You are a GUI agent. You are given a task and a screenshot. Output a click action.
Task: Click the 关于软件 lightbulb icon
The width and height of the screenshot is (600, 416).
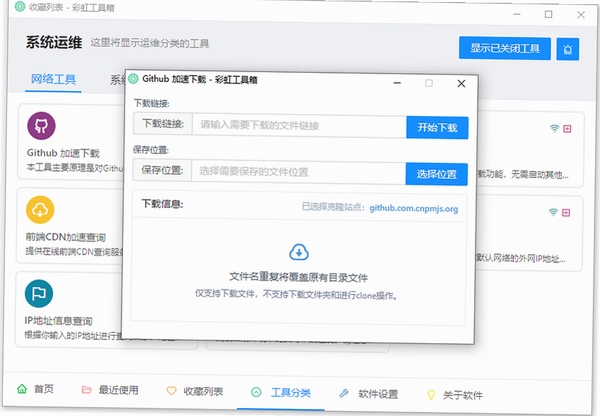tap(431, 395)
